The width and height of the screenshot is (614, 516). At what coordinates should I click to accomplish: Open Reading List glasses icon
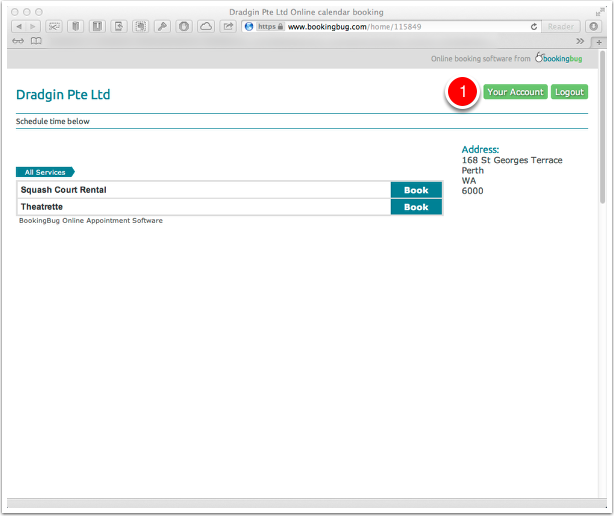pyautogui.click(x=18, y=41)
